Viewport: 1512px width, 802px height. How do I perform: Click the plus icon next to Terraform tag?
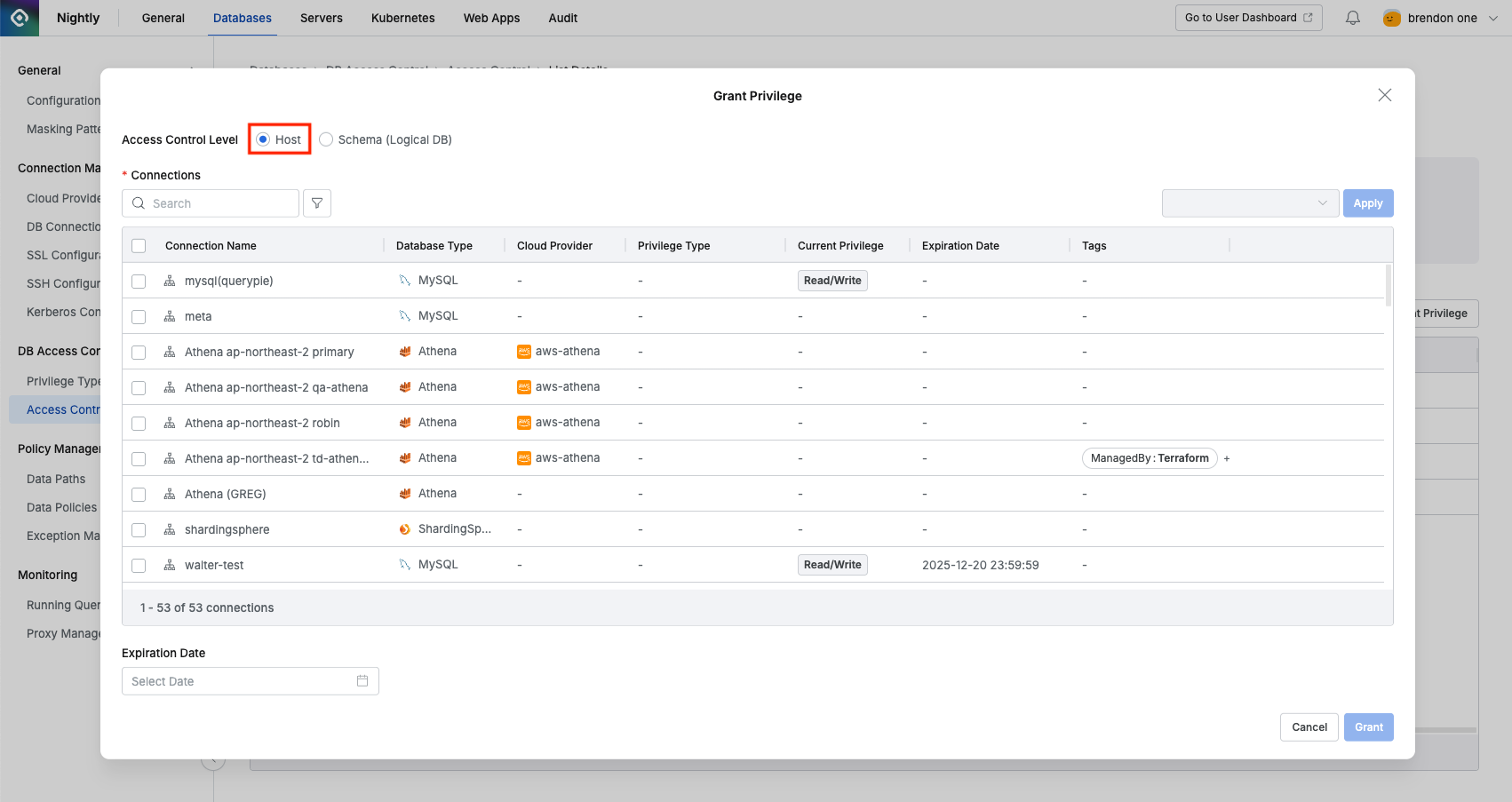coord(1227,458)
